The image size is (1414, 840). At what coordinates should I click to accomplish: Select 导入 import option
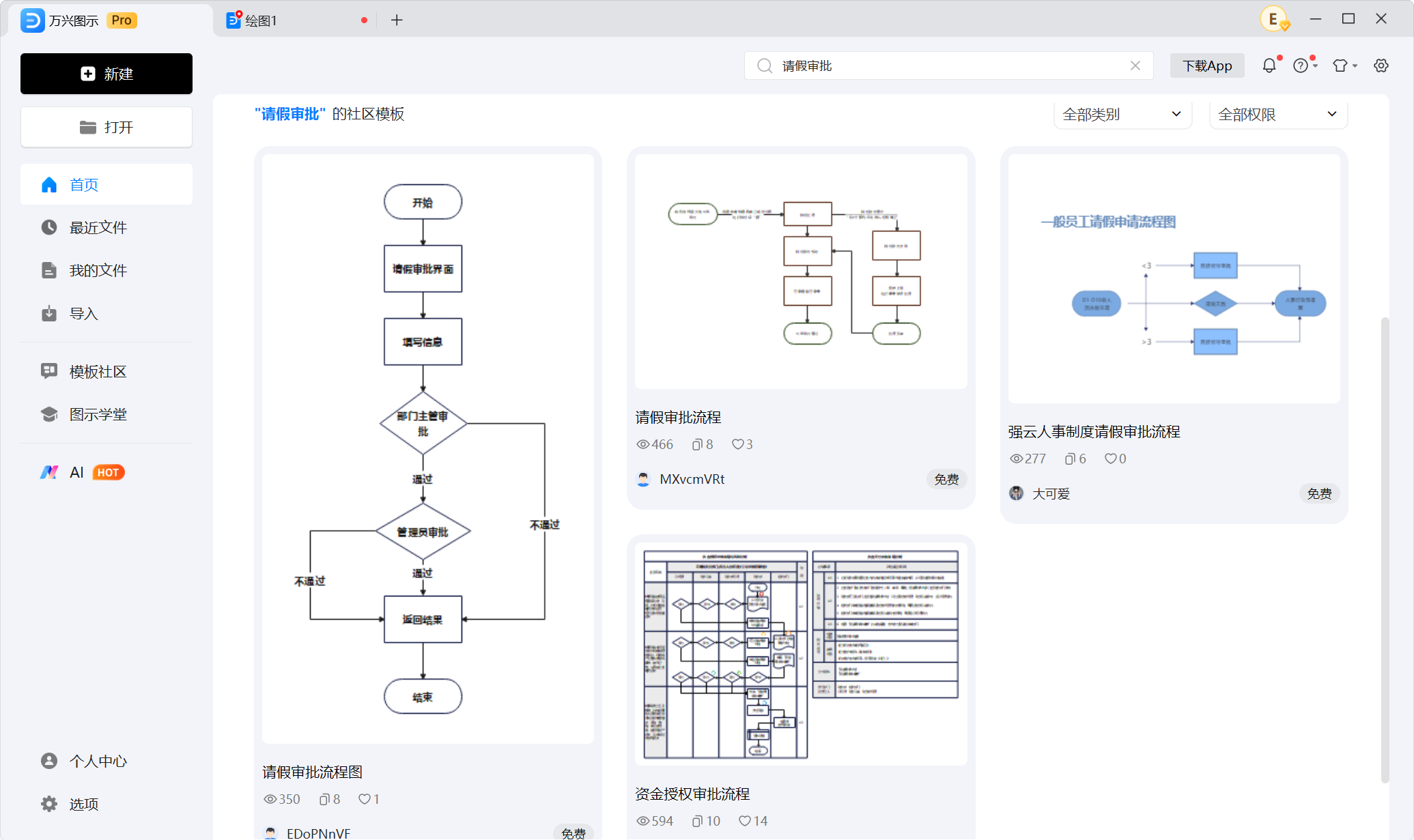coord(107,313)
